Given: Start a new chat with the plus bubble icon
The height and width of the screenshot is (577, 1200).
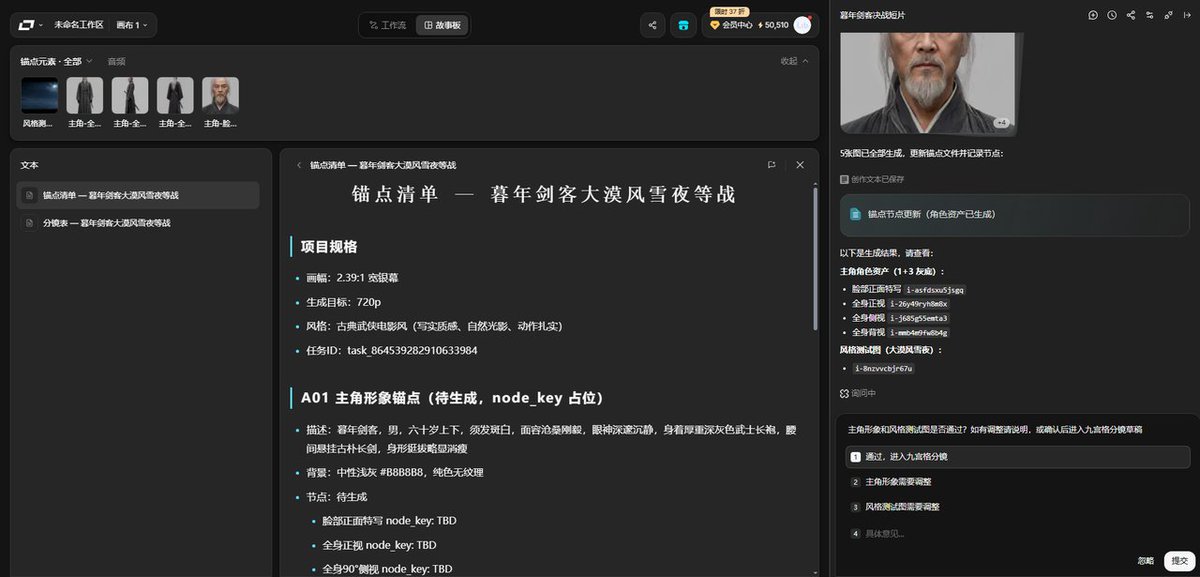Looking at the screenshot, I should (x=1093, y=15).
